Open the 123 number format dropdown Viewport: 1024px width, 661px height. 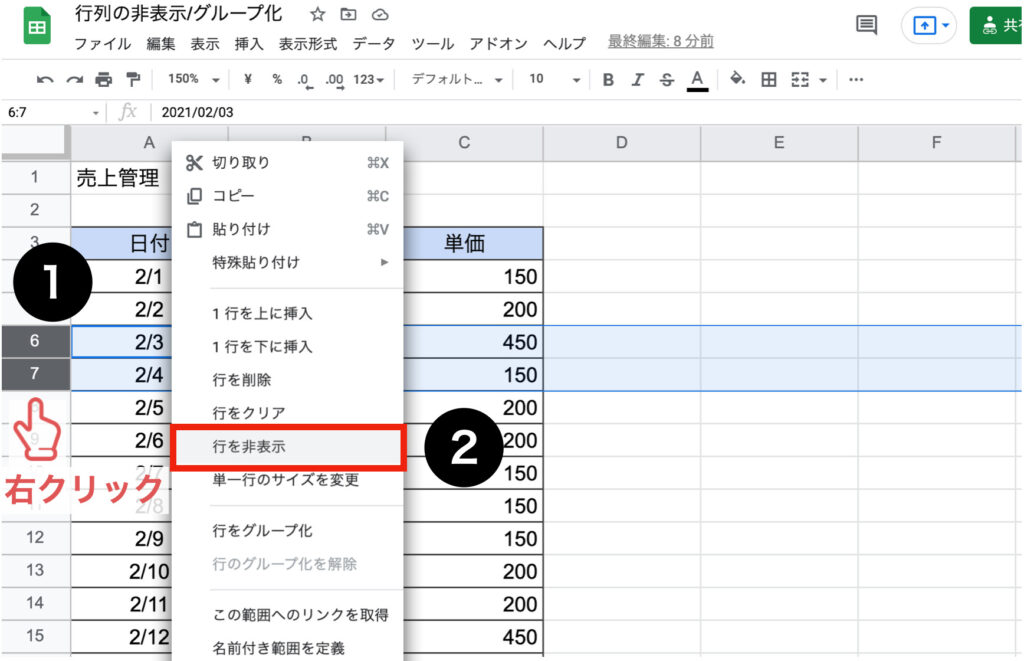tap(369, 80)
